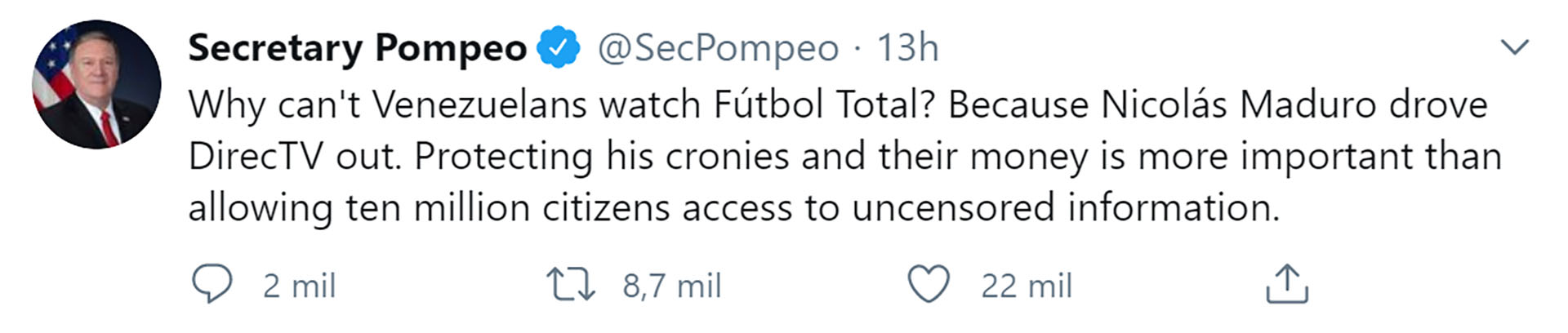Open the 13h timestamp permalink
This screenshot has height=333, width=1568.
click(907, 48)
